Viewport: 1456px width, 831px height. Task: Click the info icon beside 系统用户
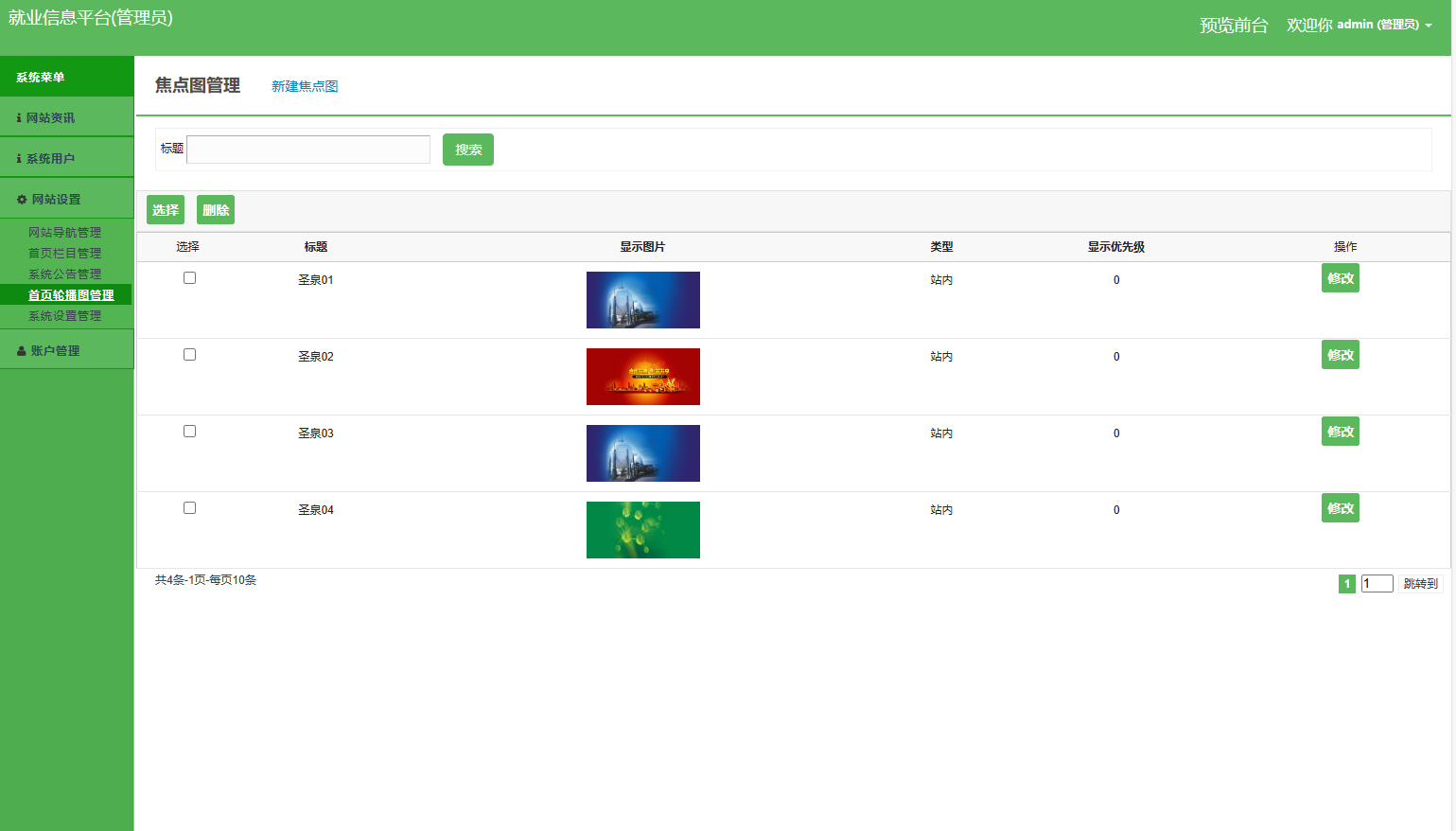pyautogui.click(x=19, y=159)
